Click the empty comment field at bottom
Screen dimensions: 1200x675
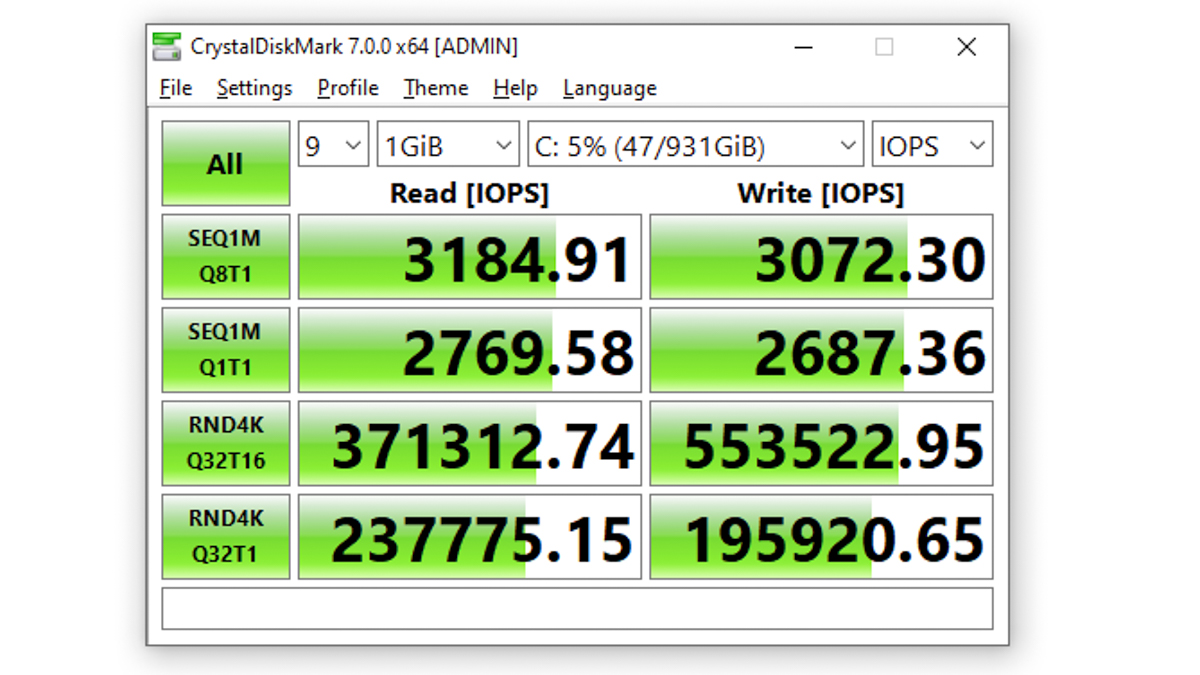pyautogui.click(x=577, y=608)
